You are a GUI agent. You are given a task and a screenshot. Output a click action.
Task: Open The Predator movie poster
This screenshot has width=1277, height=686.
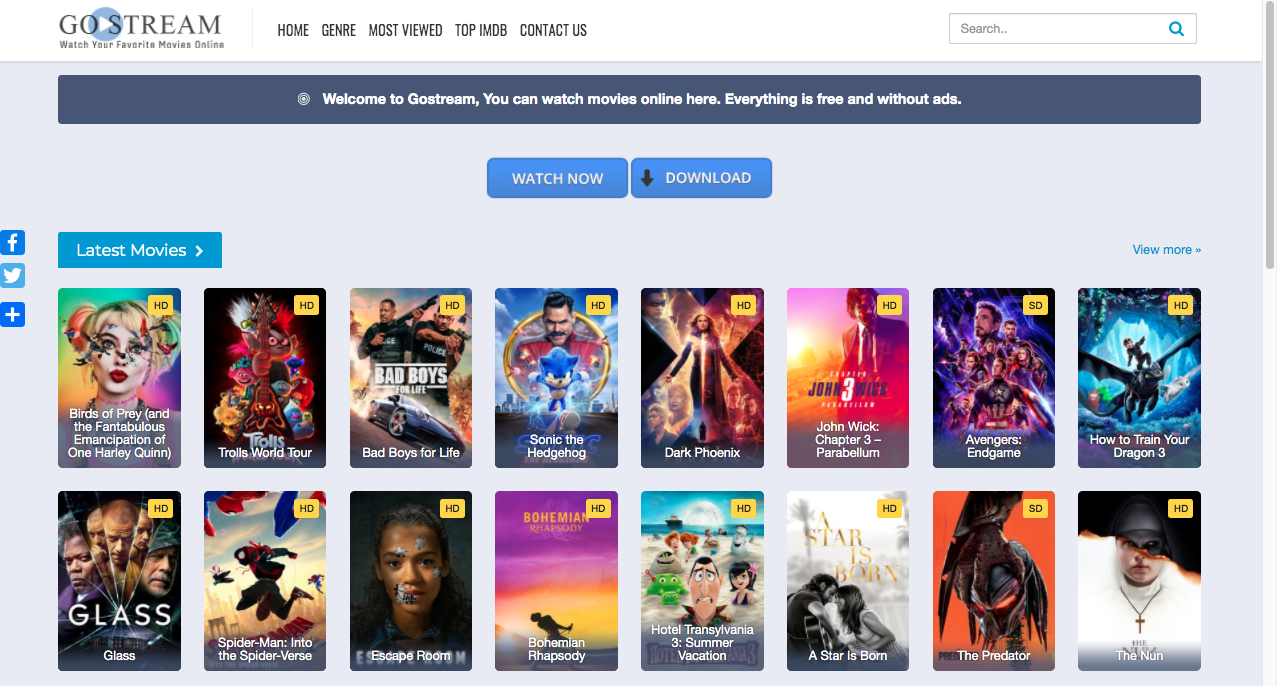pos(994,581)
